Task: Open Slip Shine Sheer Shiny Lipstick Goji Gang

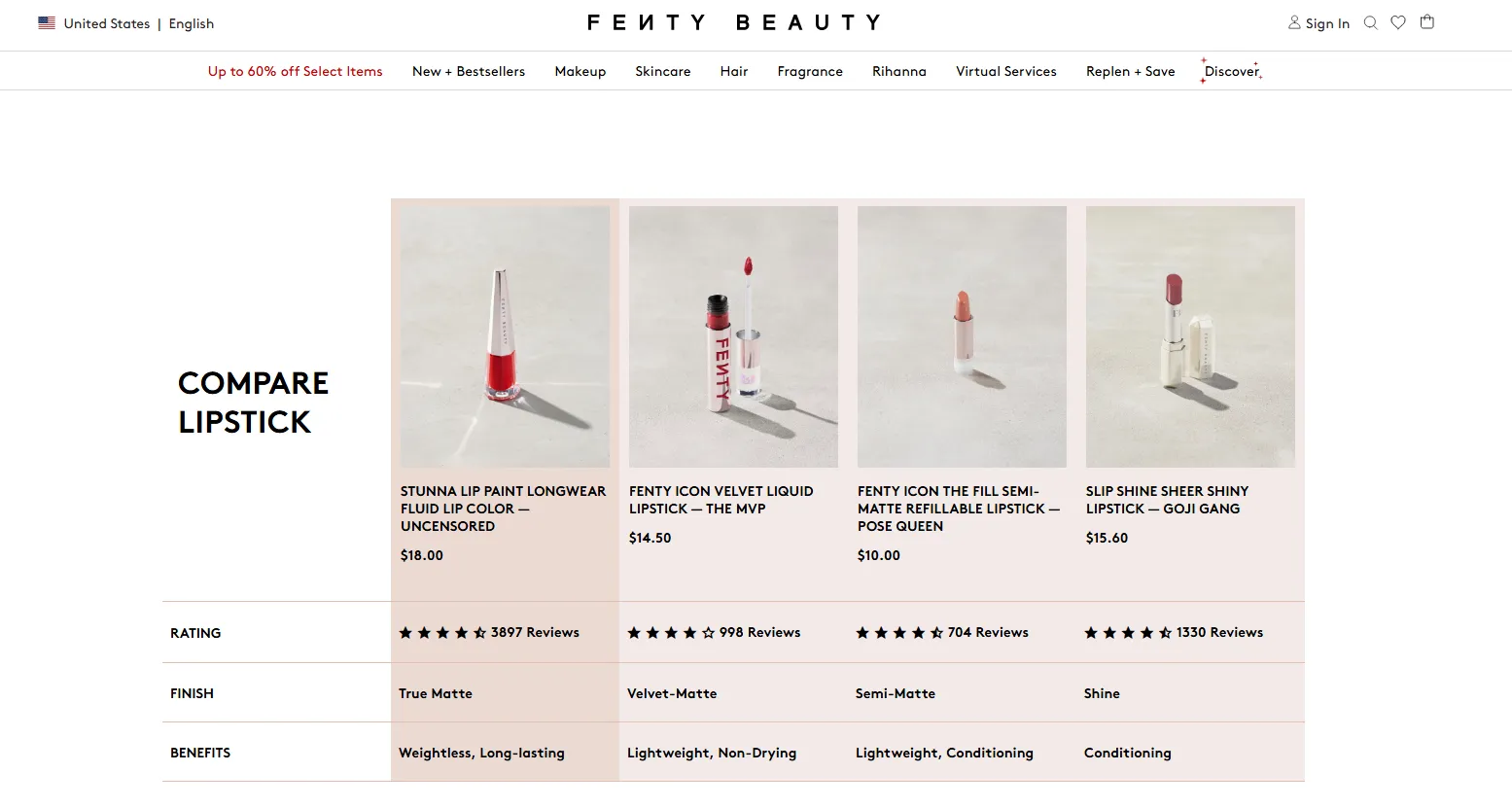Action: [x=1167, y=499]
